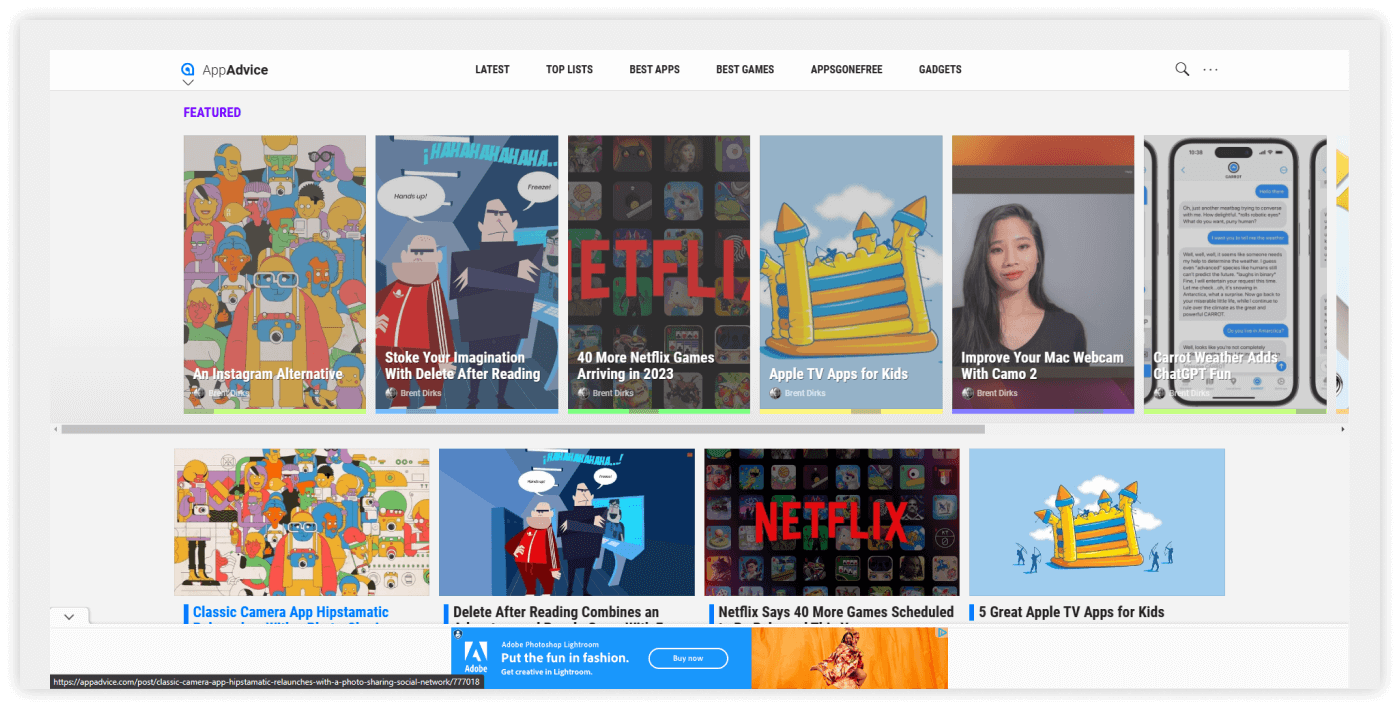
Task: Click Brent Dirks name on Instagram Alternative card
Action: (229, 393)
